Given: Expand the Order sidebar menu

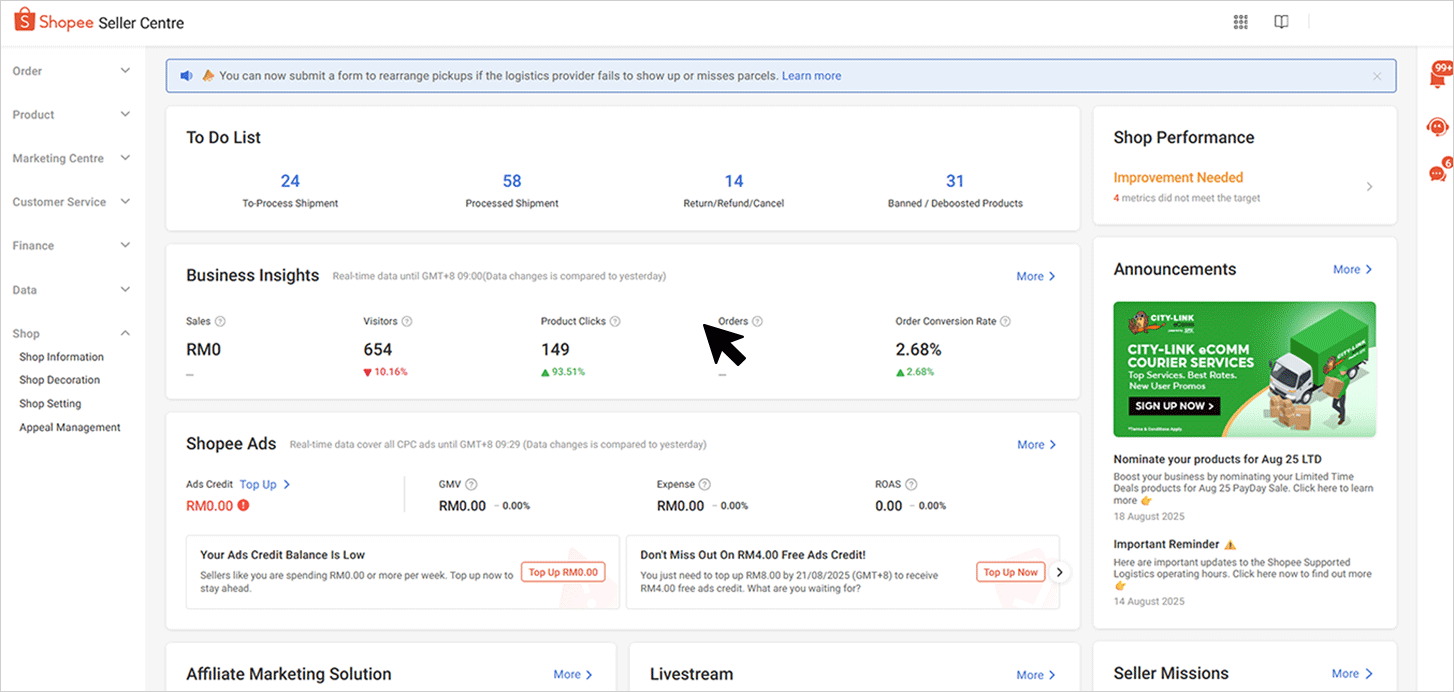Looking at the screenshot, I should point(125,71).
